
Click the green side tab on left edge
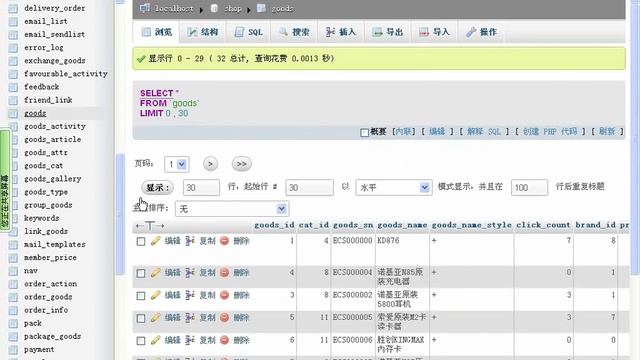(x=5, y=180)
